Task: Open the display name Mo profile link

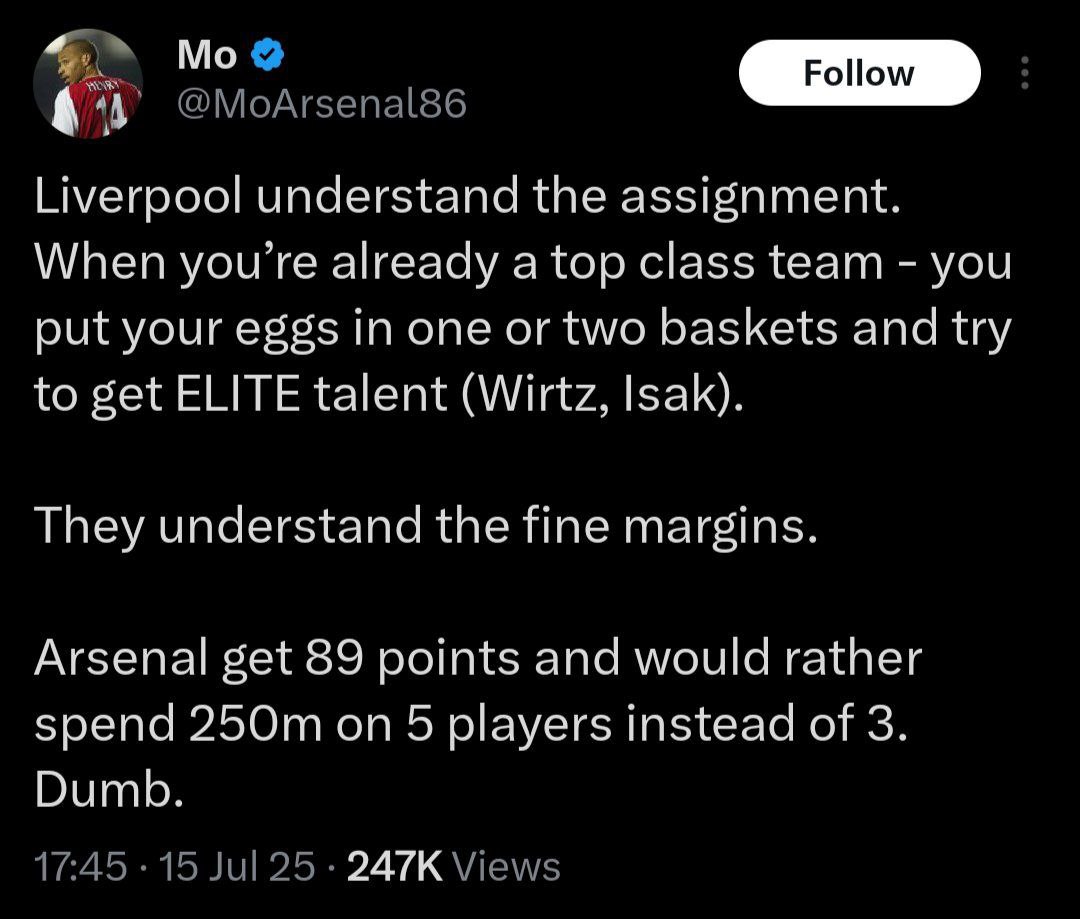Action: 207,57
